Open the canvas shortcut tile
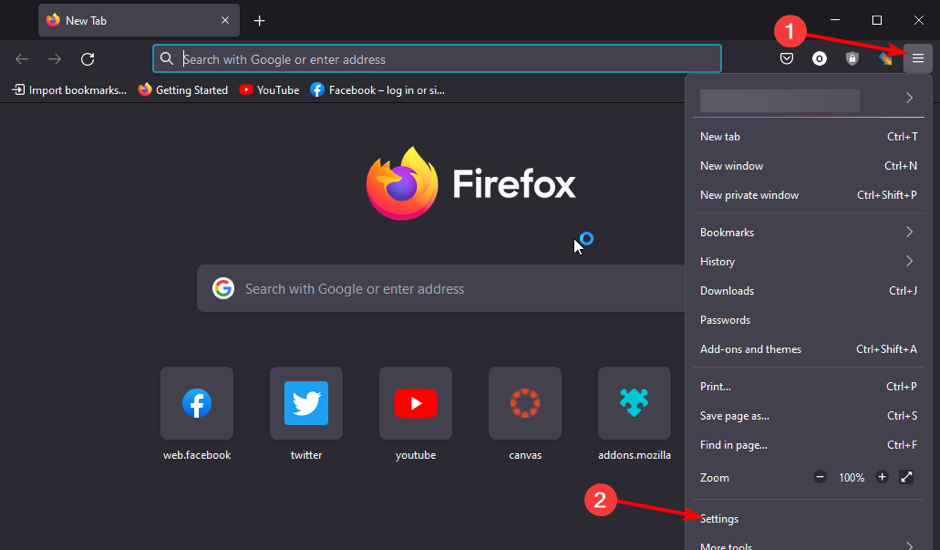 point(525,404)
